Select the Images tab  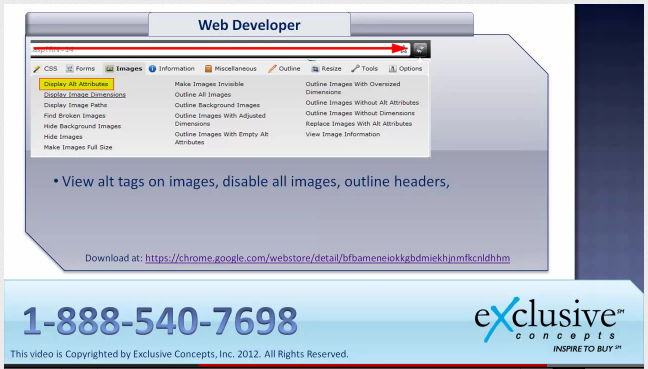124,69
